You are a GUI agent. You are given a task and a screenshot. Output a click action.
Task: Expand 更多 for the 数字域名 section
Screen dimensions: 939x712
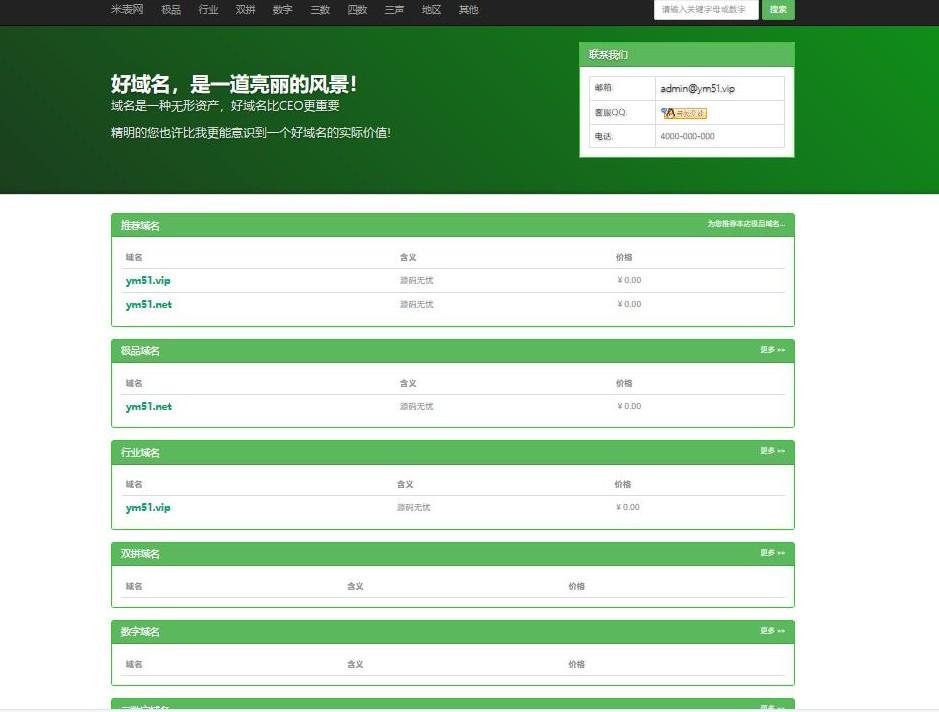(770, 631)
